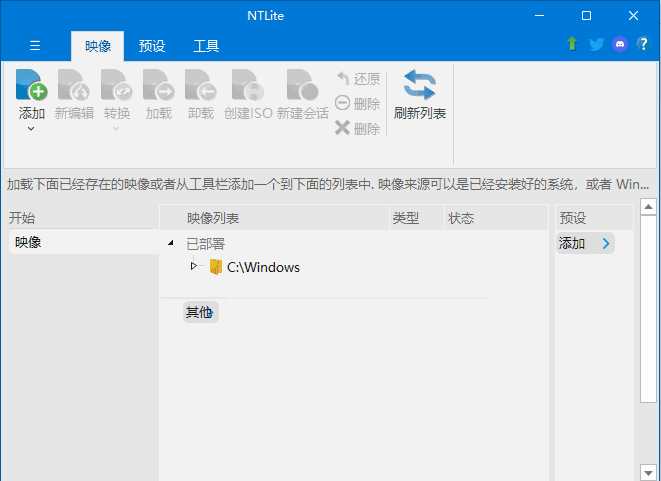Click the 开始 sidebar heading
The width and height of the screenshot is (661, 481).
pyautogui.click(x=22, y=218)
